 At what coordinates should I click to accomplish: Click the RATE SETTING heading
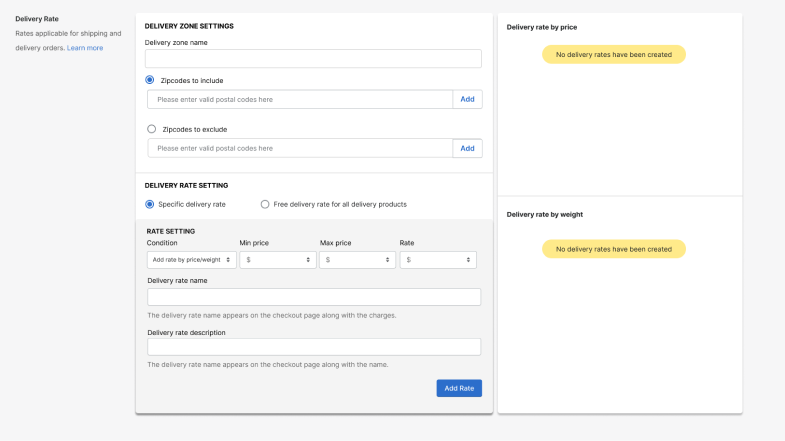pos(171,231)
